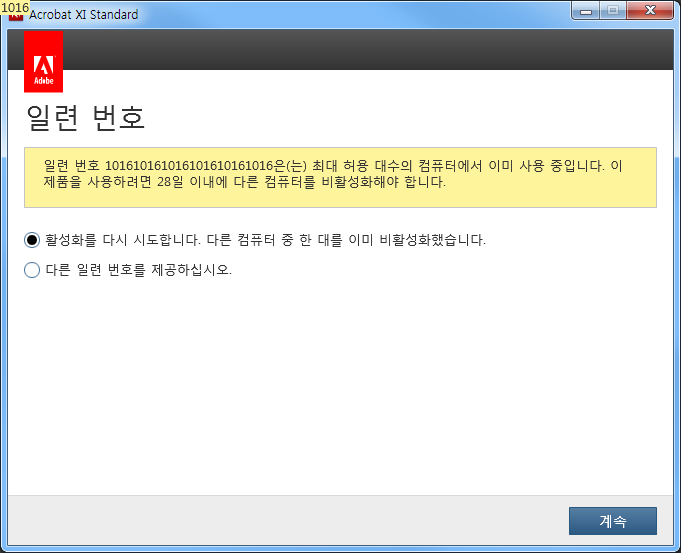This screenshot has height=553, width=681.
Task: Maximize the Acrobat XI Standard window
Action: [613, 10]
